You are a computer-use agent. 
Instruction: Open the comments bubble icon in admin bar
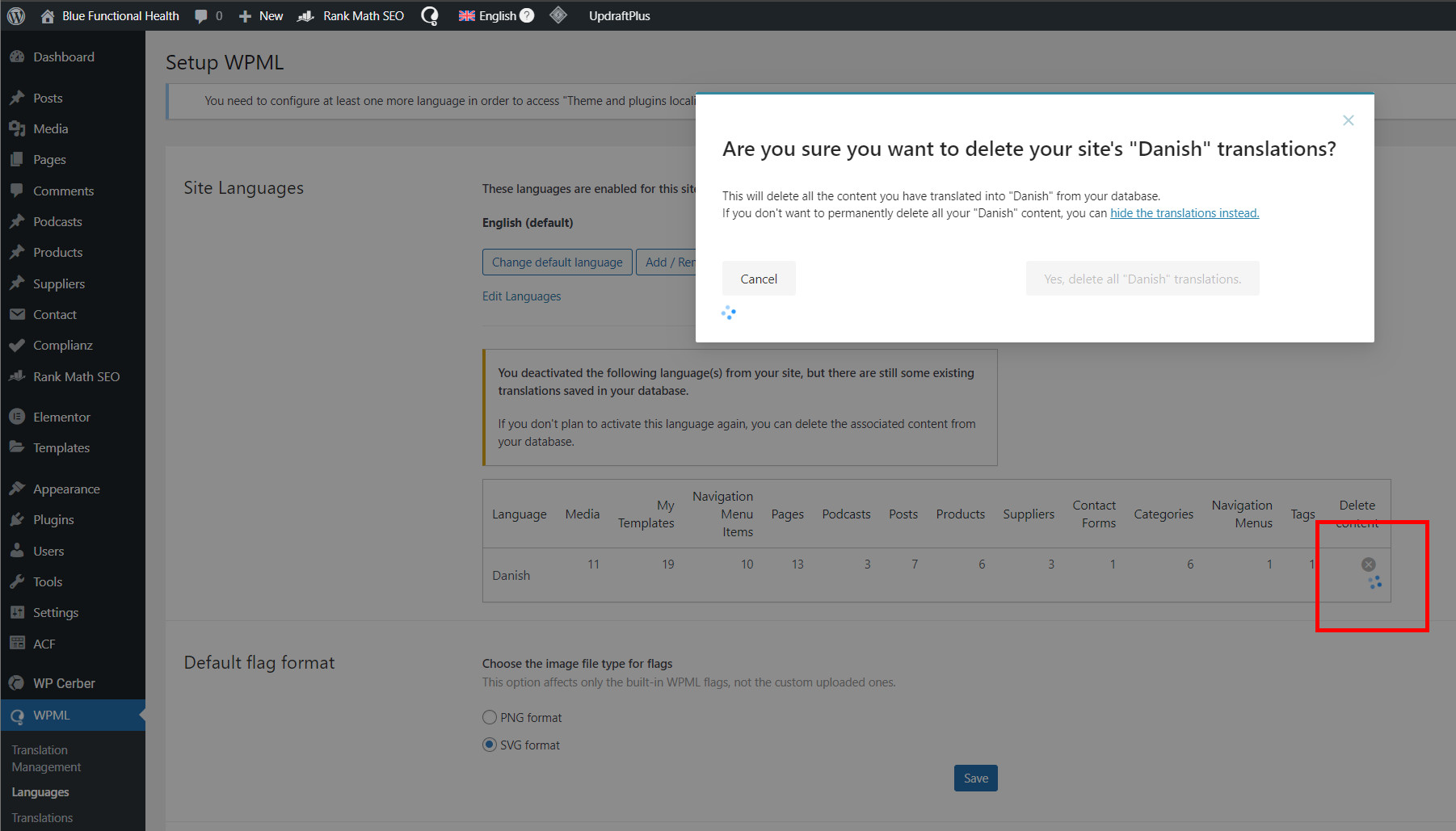[x=201, y=16]
